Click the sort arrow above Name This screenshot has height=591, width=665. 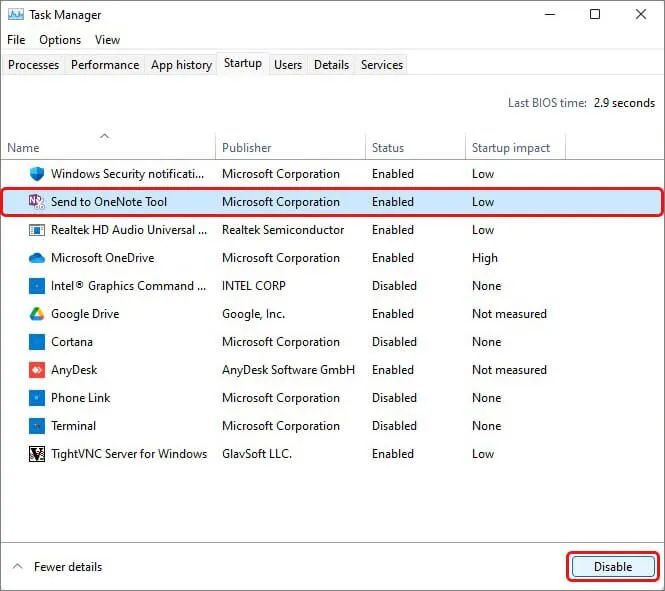pos(104,136)
